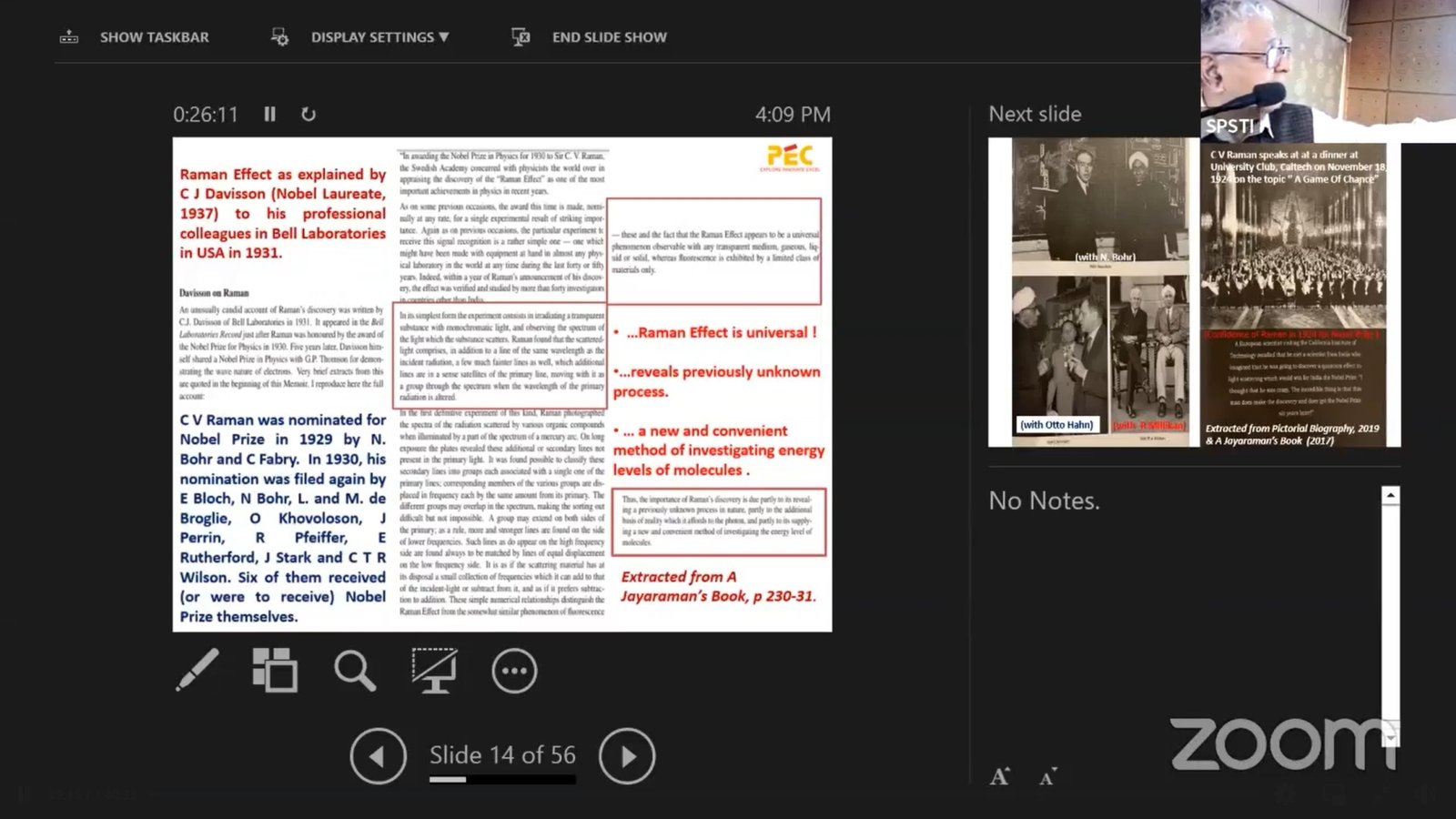Screen dimensions: 1456x819
Task: Click the Slide 14 of 56 counter
Action: point(502,754)
